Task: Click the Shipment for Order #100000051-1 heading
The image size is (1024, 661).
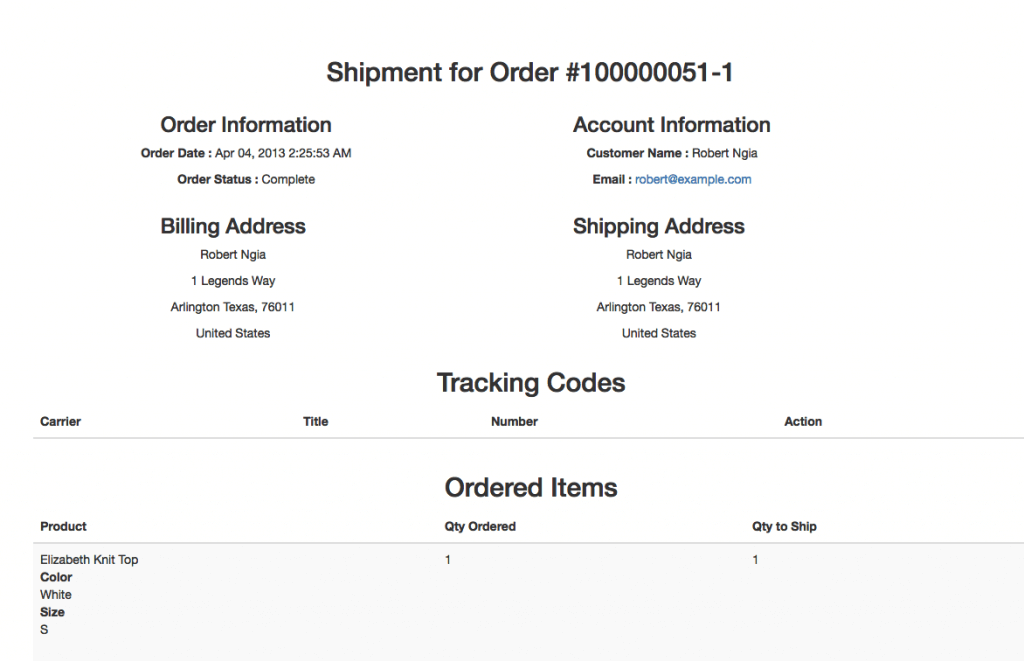Action: click(x=531, y=73)
